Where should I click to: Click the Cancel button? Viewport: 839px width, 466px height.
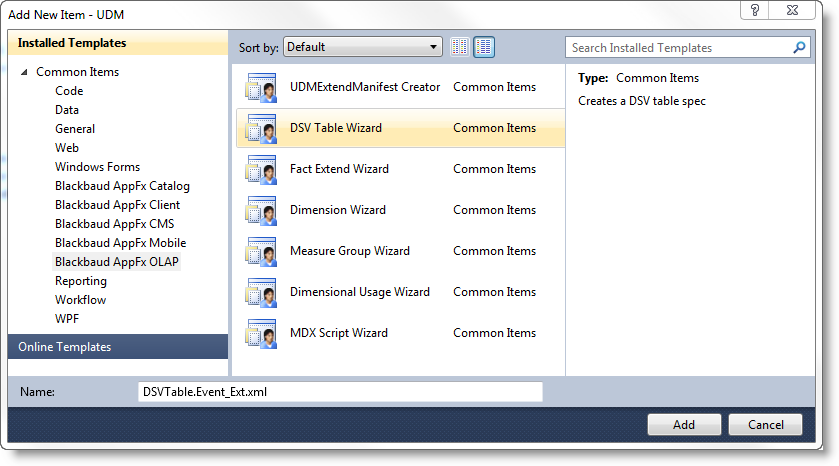pyautogui.click(x=765, y=424)
